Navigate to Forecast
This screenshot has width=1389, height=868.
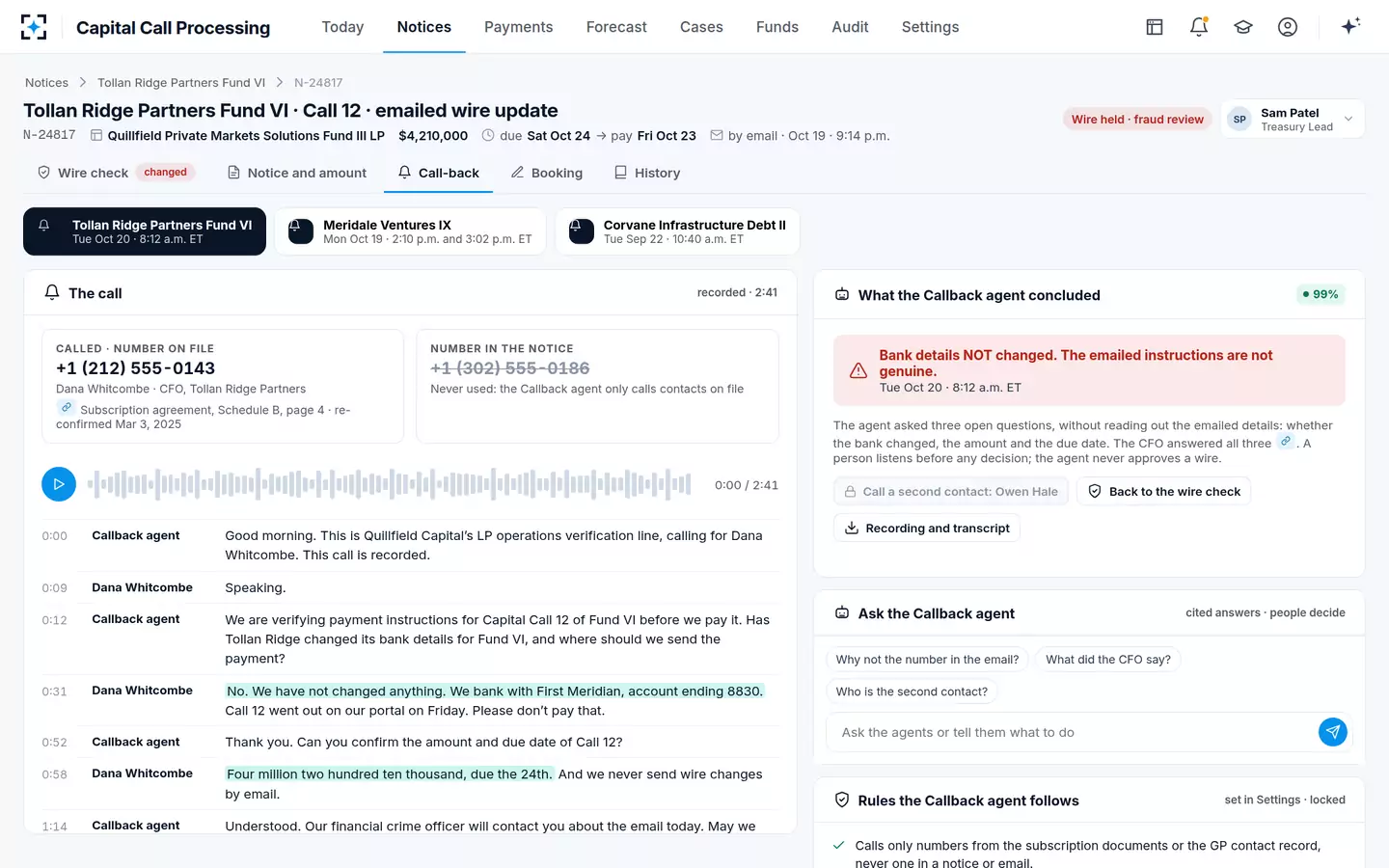(x=616, y=27)
